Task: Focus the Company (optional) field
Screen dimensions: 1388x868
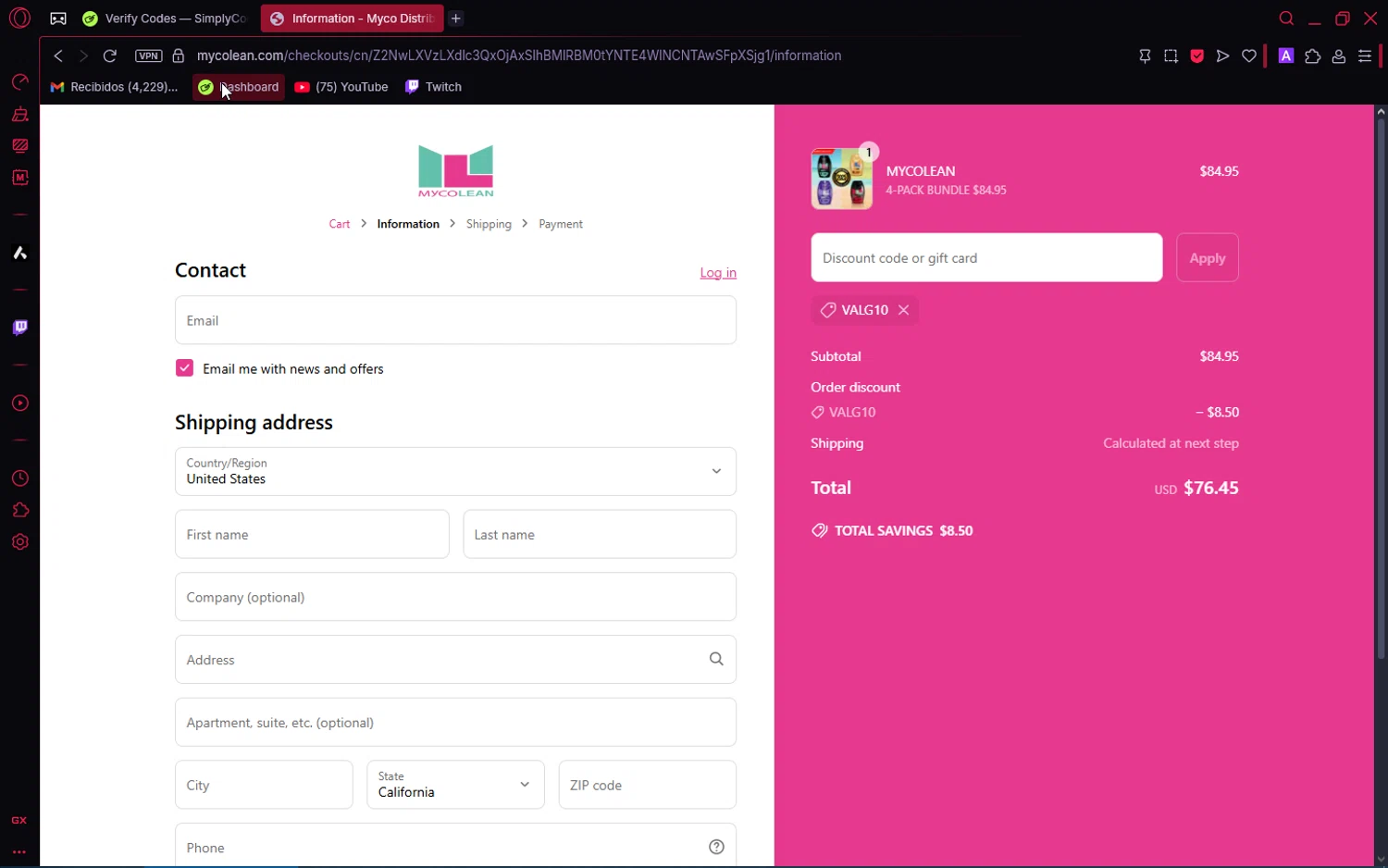Action: click(x=455, y=597)
